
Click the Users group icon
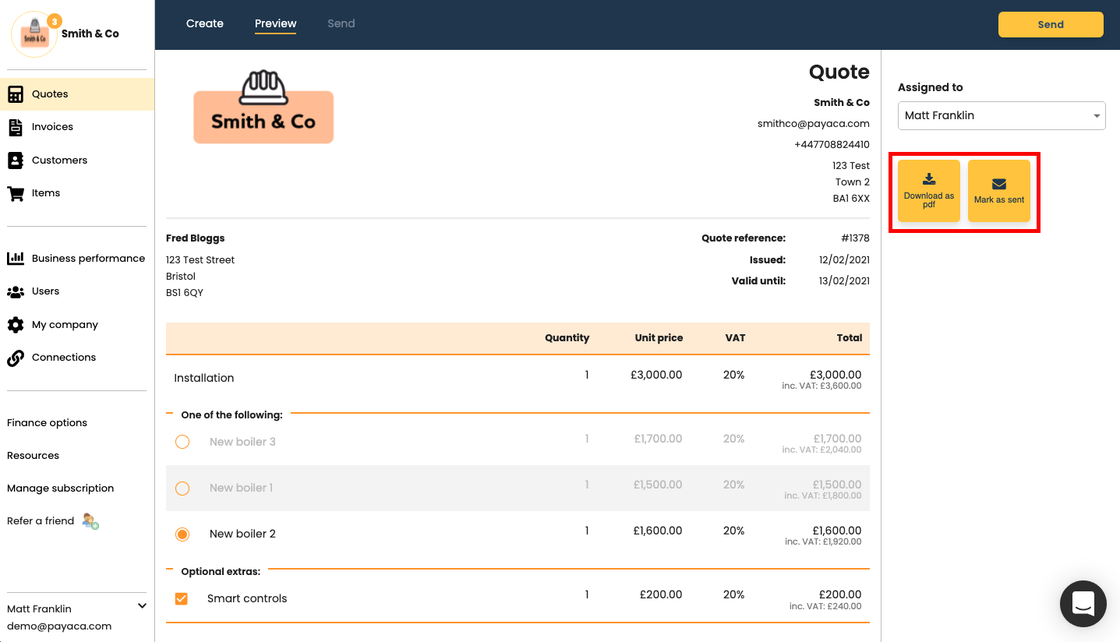tap(16, 291)
